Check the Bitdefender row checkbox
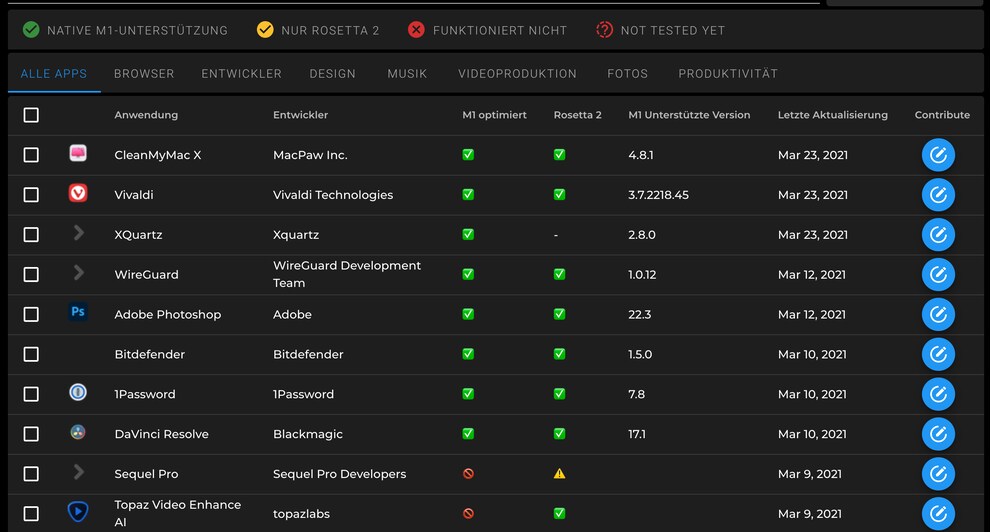990x532 pixels. click(31, 354)
